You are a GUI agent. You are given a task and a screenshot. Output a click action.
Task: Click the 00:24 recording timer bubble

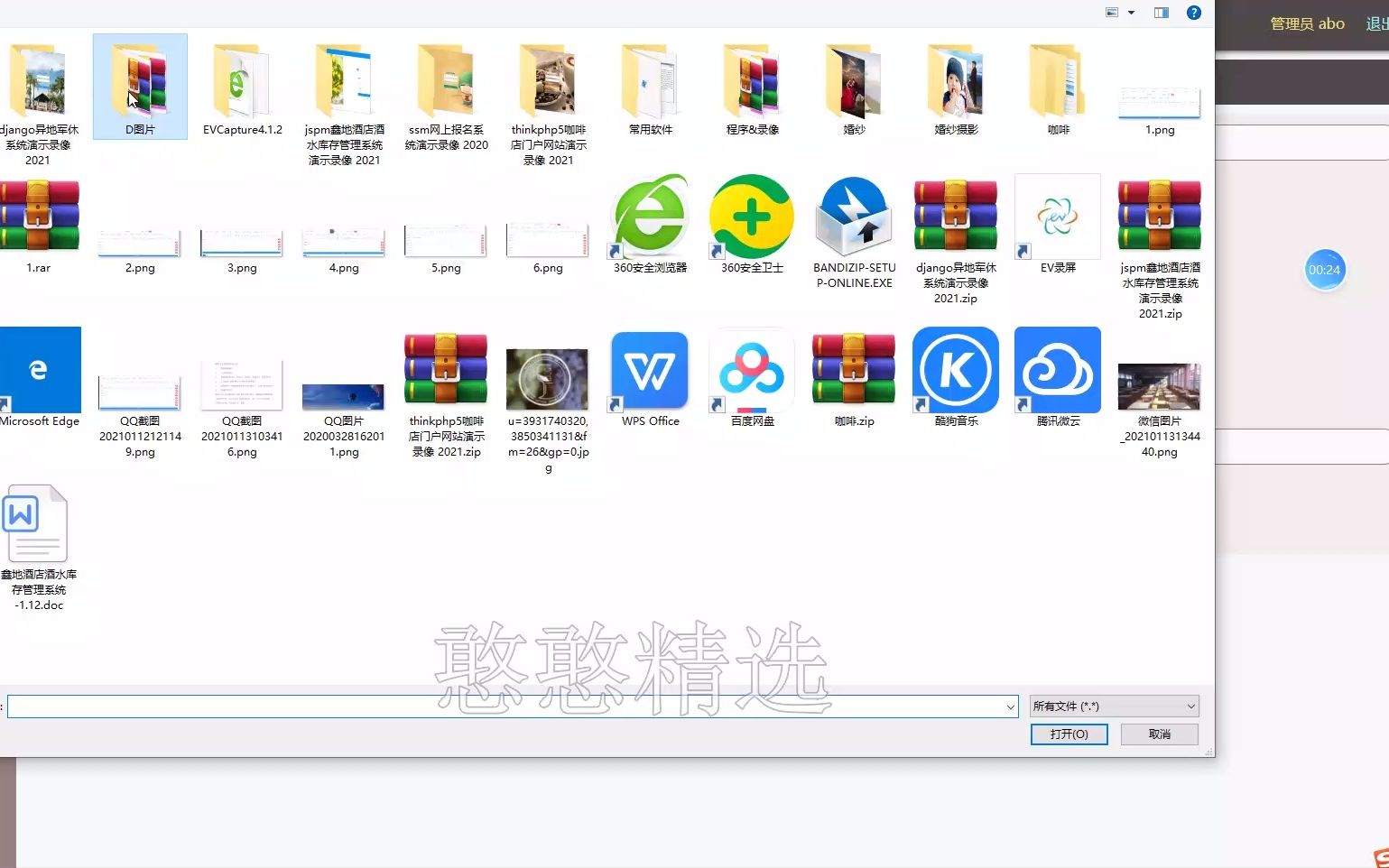pyautogui.click(x=1324, y=270)
